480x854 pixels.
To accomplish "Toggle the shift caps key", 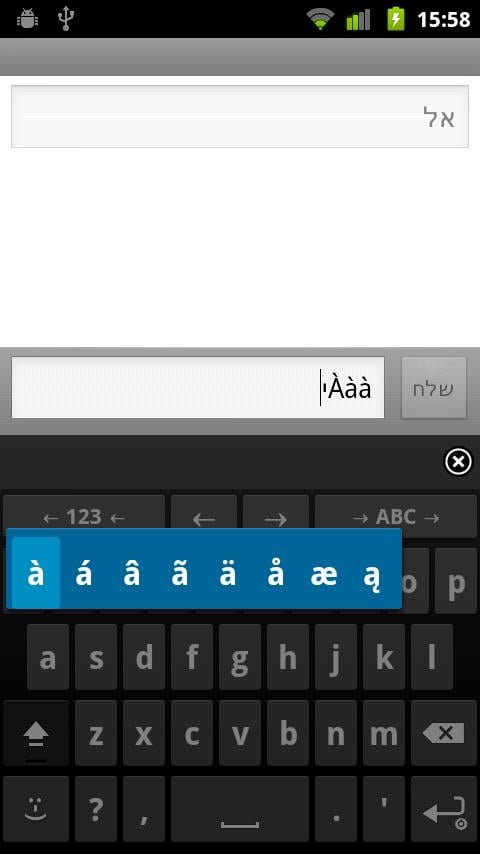I will point(36,733).
